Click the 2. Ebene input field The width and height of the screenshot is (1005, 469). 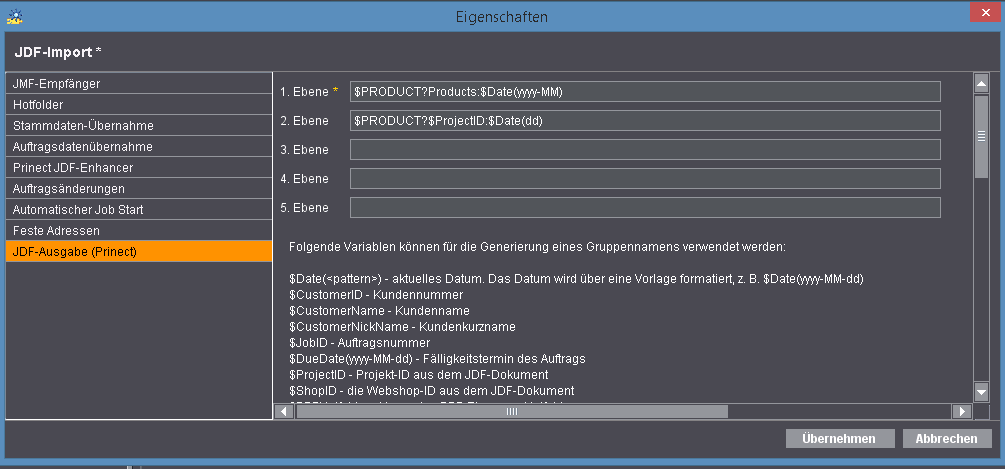[x=645, y=120]
